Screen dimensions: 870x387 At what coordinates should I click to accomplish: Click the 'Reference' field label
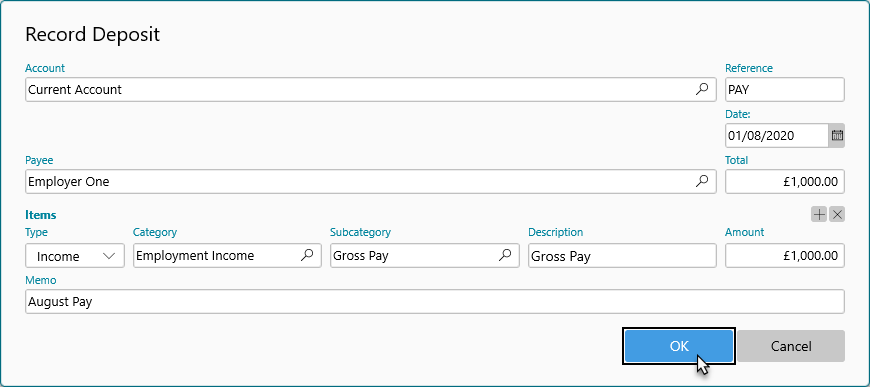pos(748,68)
